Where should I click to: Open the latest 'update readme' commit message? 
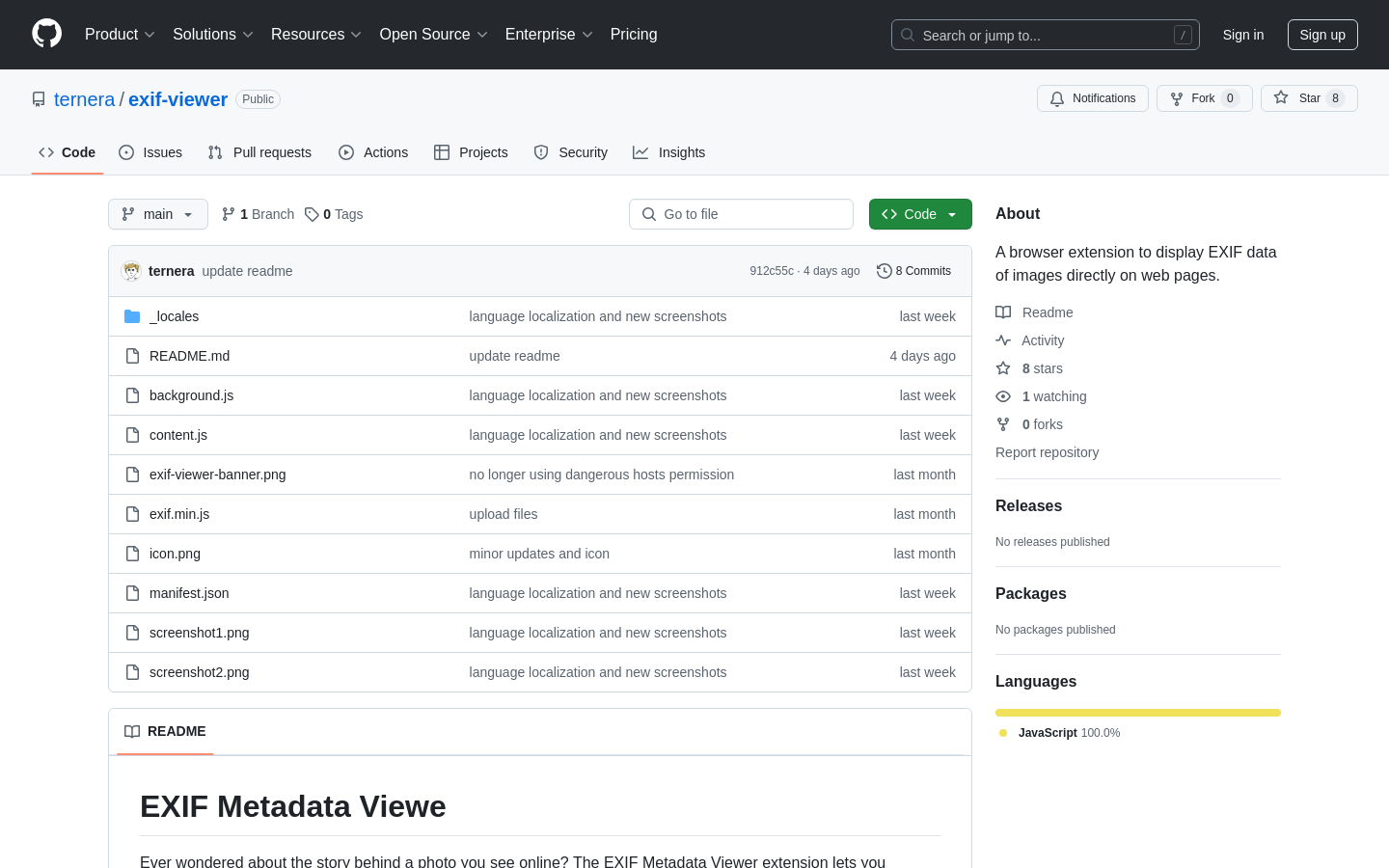click(247, 271)
